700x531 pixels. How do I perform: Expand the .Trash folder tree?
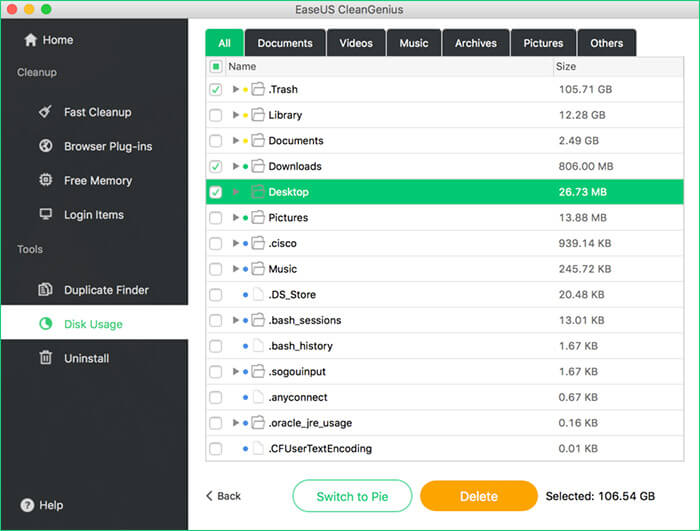point(236,89)
